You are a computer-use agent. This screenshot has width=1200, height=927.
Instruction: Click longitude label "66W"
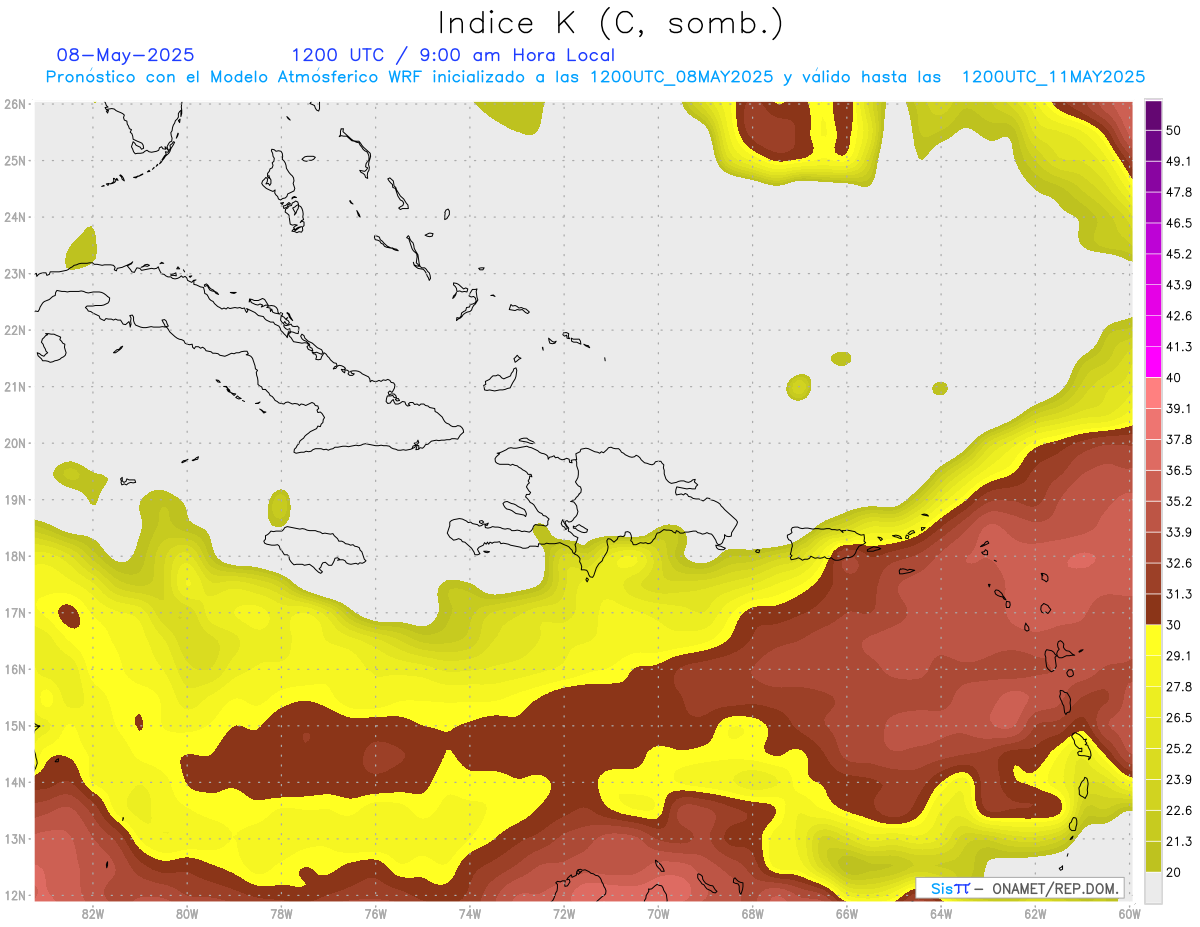846,913
